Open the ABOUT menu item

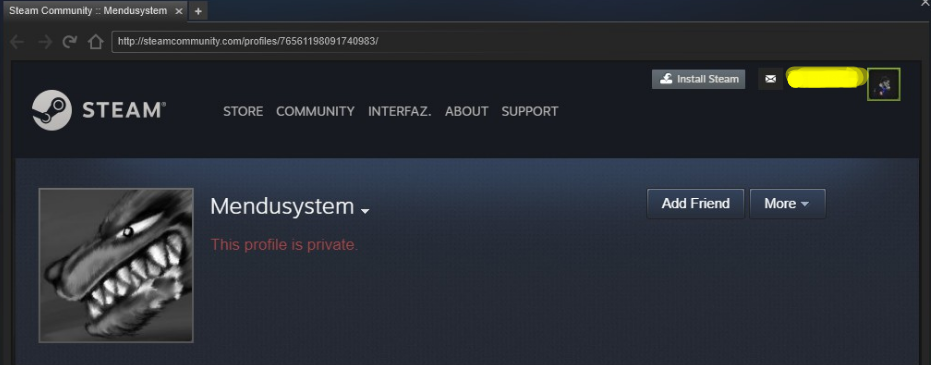[467, 112]
